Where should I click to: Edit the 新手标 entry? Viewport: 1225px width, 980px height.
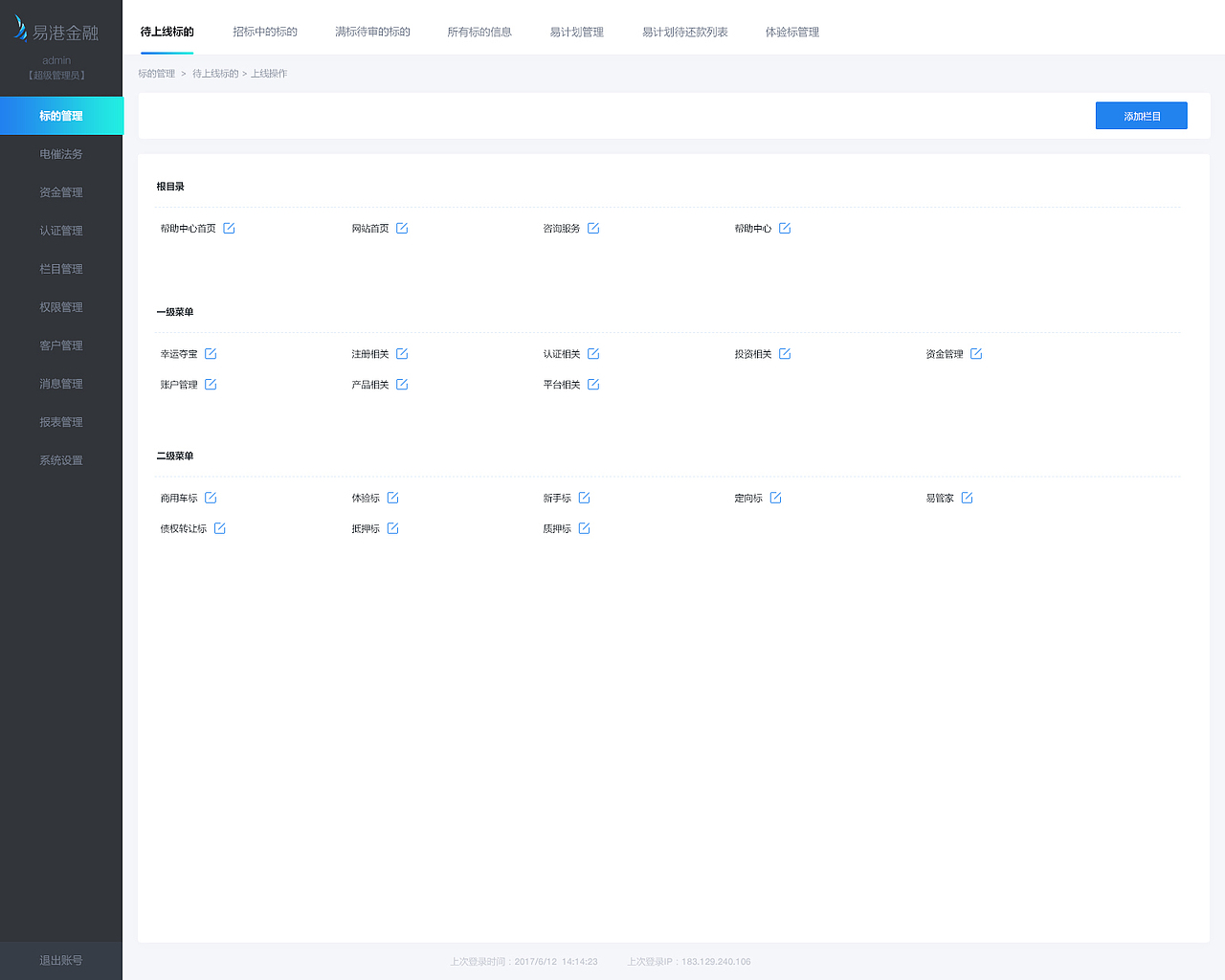584,498
